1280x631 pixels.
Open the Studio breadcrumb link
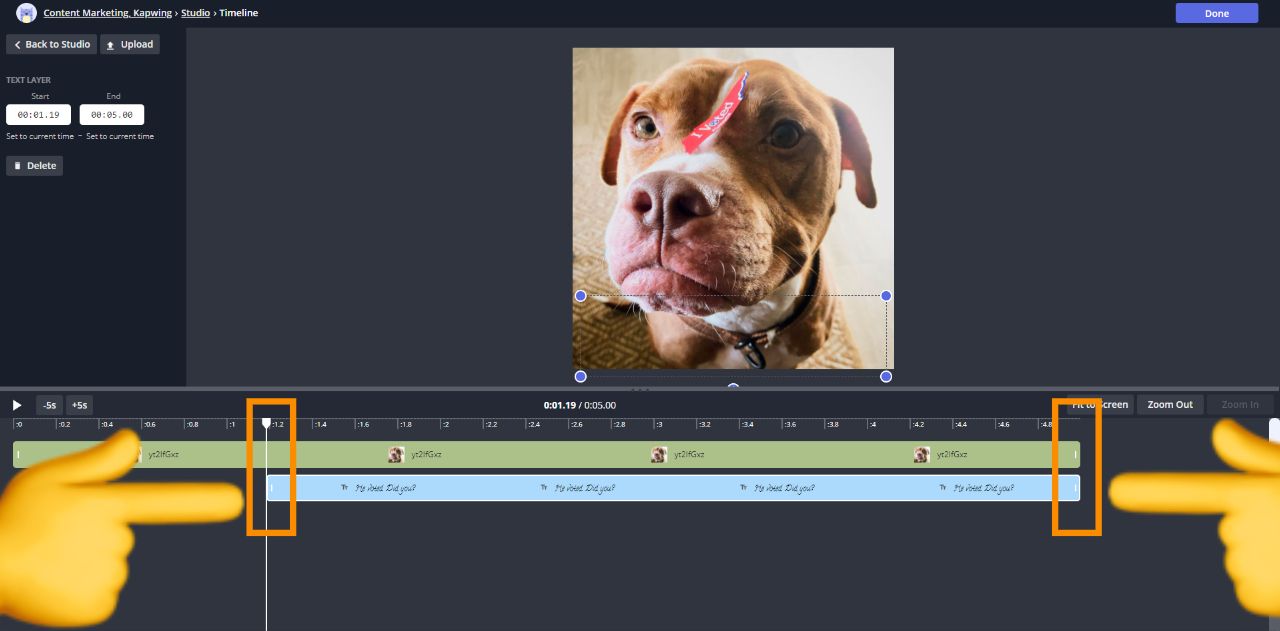coord(195,13)
